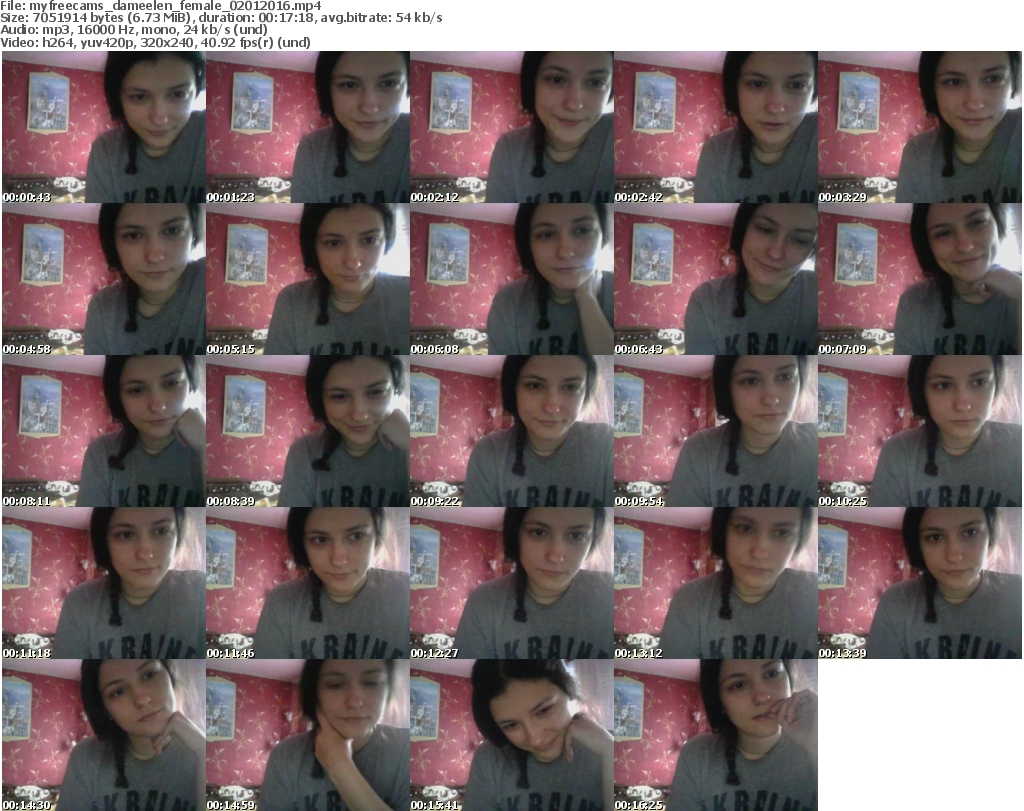Image resolution: width=1024 pixels, height=811 pixels.
Task: Open the frame stamped 00:04:58
Action: 104,279
